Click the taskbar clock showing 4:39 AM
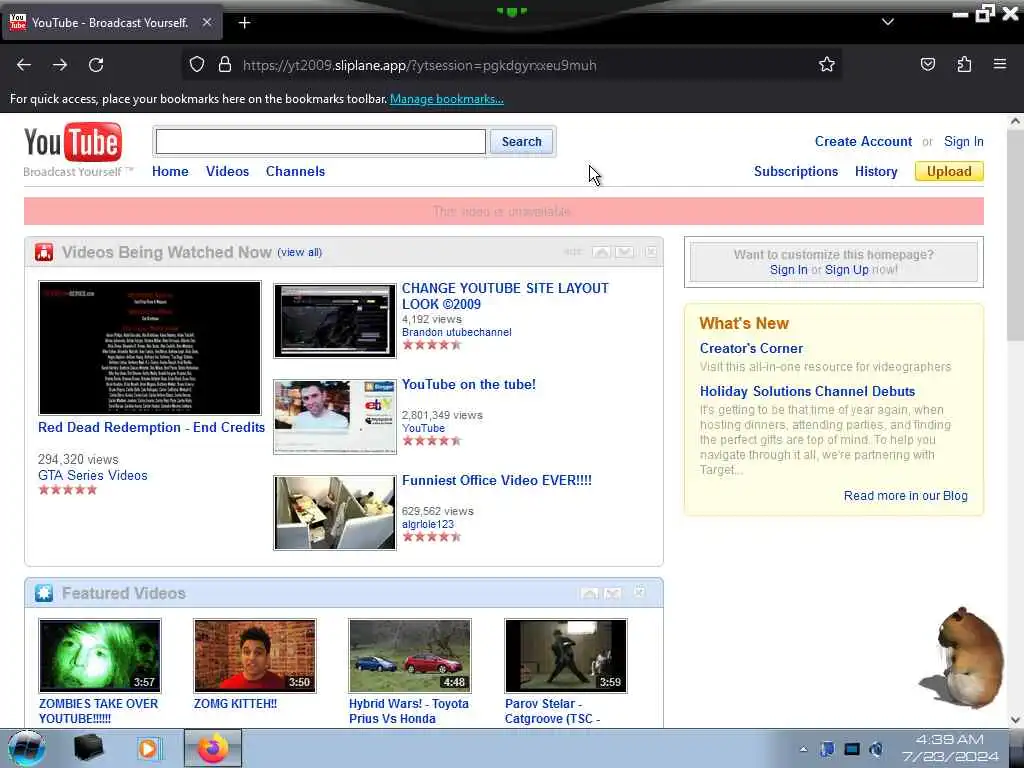This screenshot has height=768, width=1024. tap(950, 748)
